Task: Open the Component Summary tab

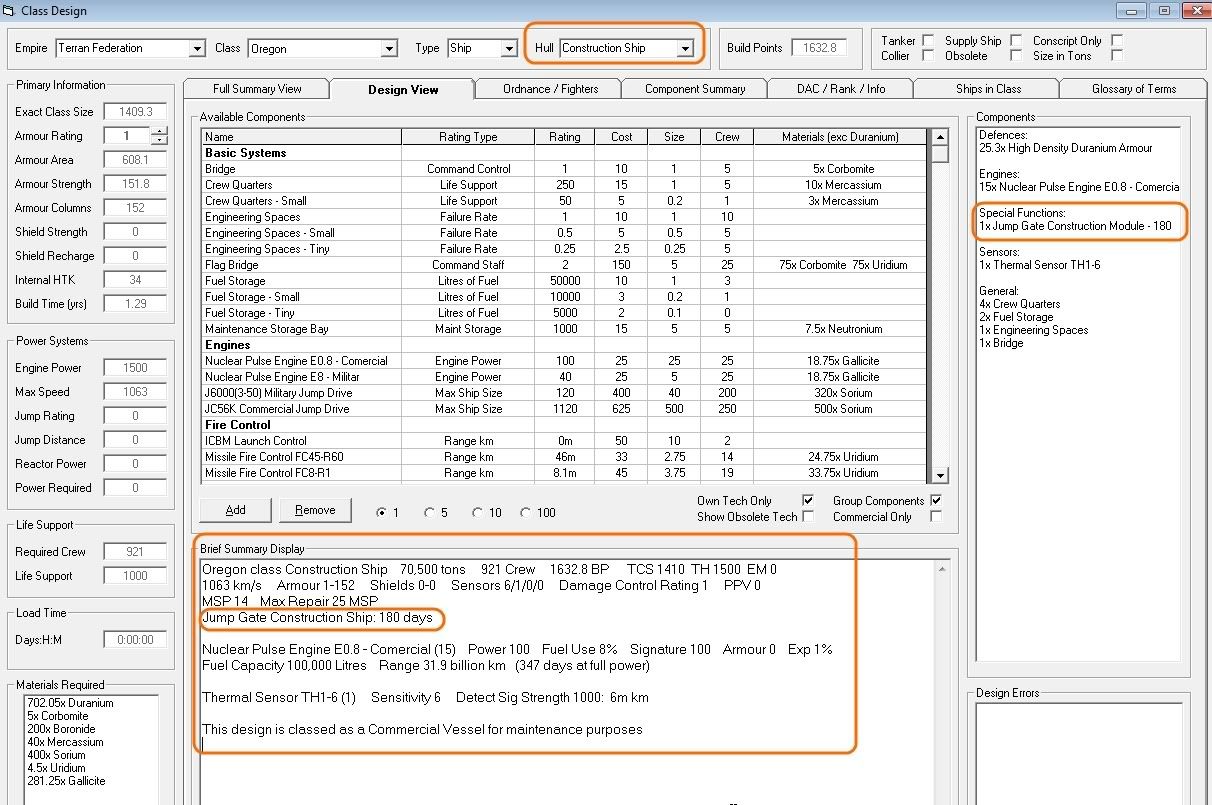Action: [x=695, y=89]
